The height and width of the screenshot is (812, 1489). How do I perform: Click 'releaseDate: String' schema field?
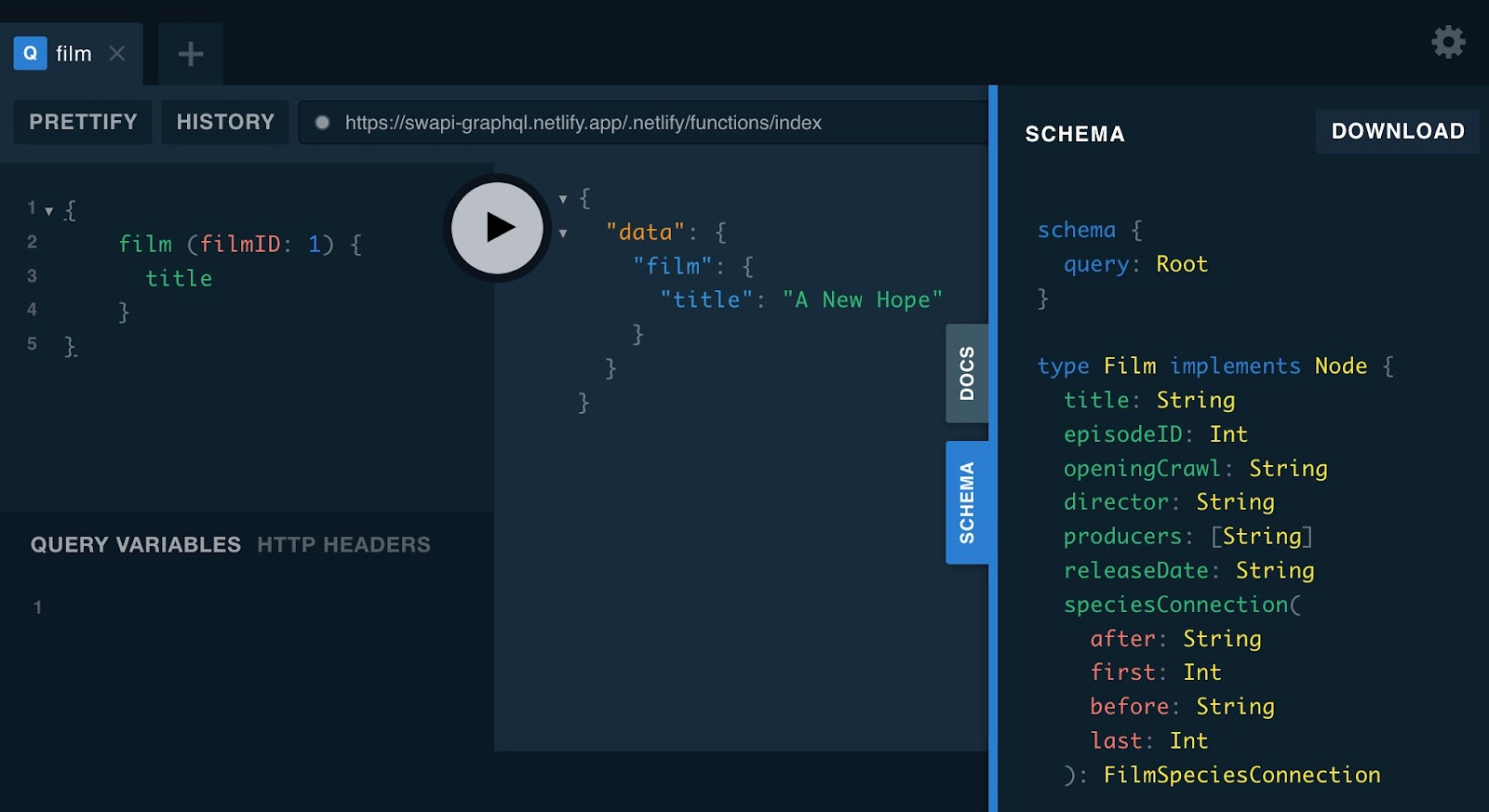click(1188, 570)
